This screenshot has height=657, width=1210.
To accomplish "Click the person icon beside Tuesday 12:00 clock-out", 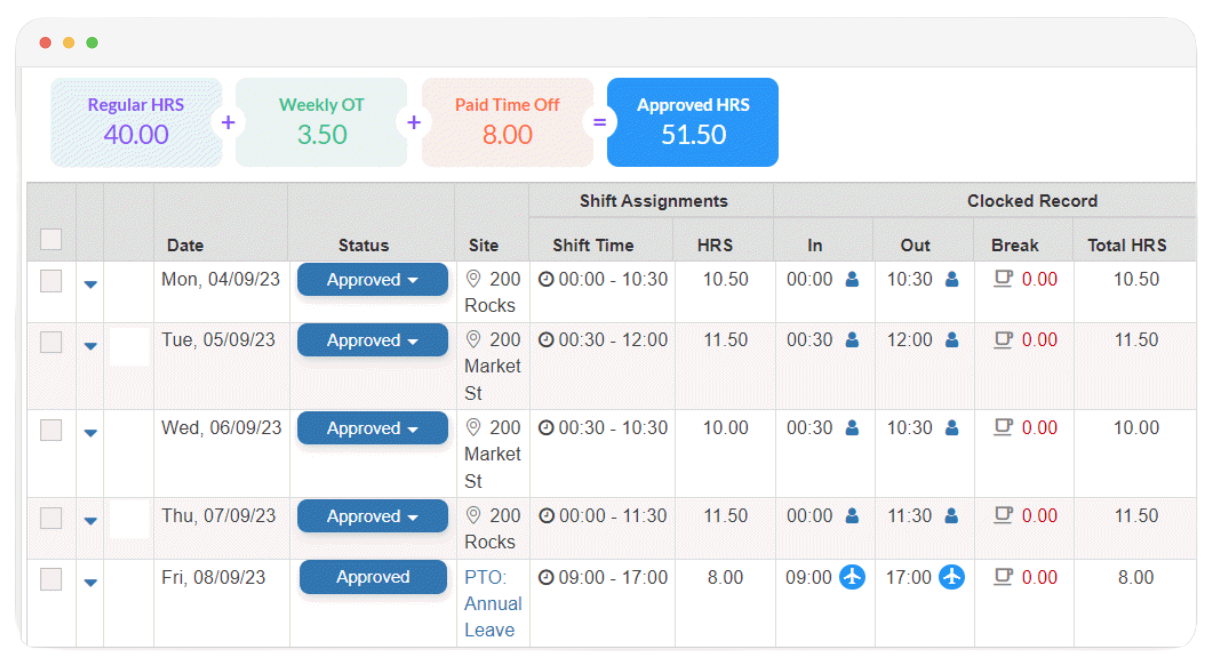I will coord(952,340).
